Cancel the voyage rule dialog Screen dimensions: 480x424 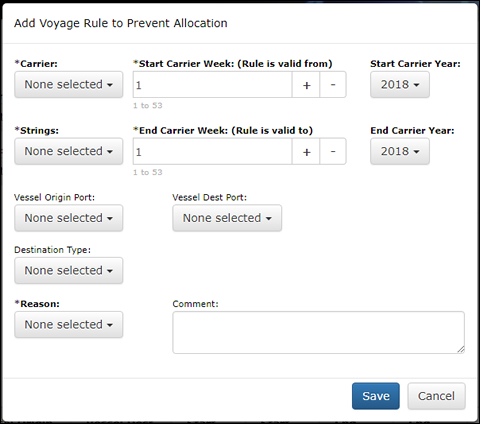tap(436, 396)
